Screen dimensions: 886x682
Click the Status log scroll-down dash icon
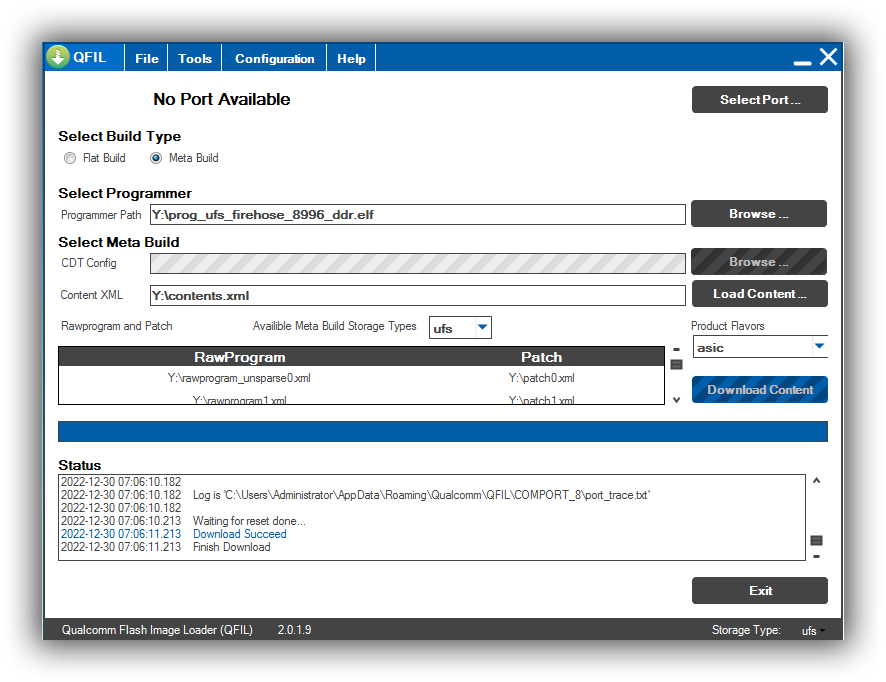[816, 557]
